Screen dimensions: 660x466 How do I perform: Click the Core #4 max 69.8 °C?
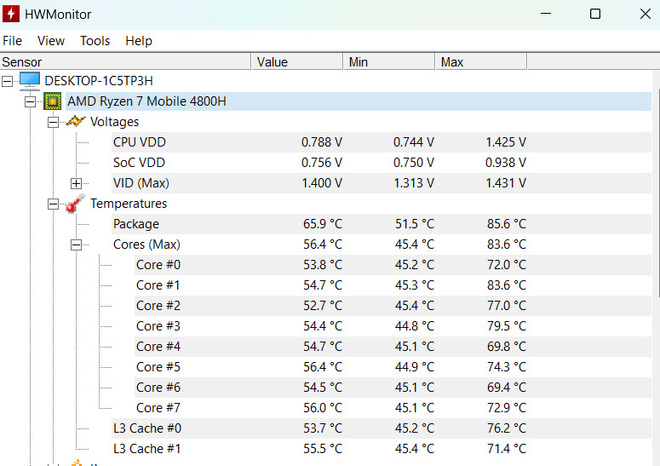point(506,346)
